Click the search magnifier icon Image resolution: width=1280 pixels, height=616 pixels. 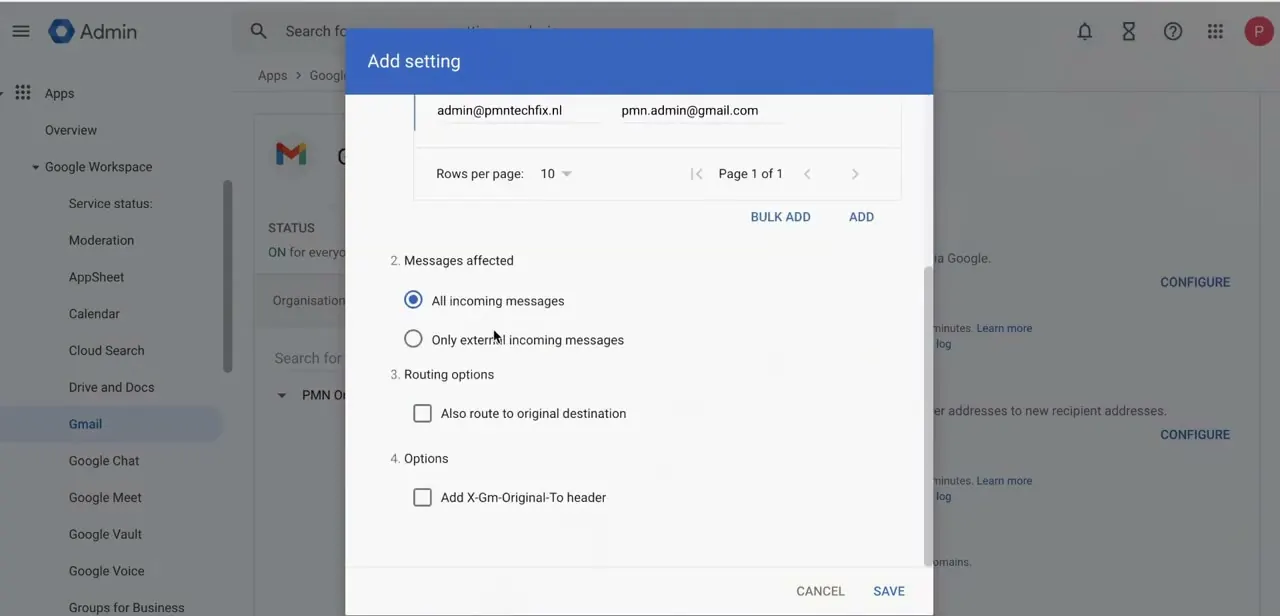click(x=259, y=31)
